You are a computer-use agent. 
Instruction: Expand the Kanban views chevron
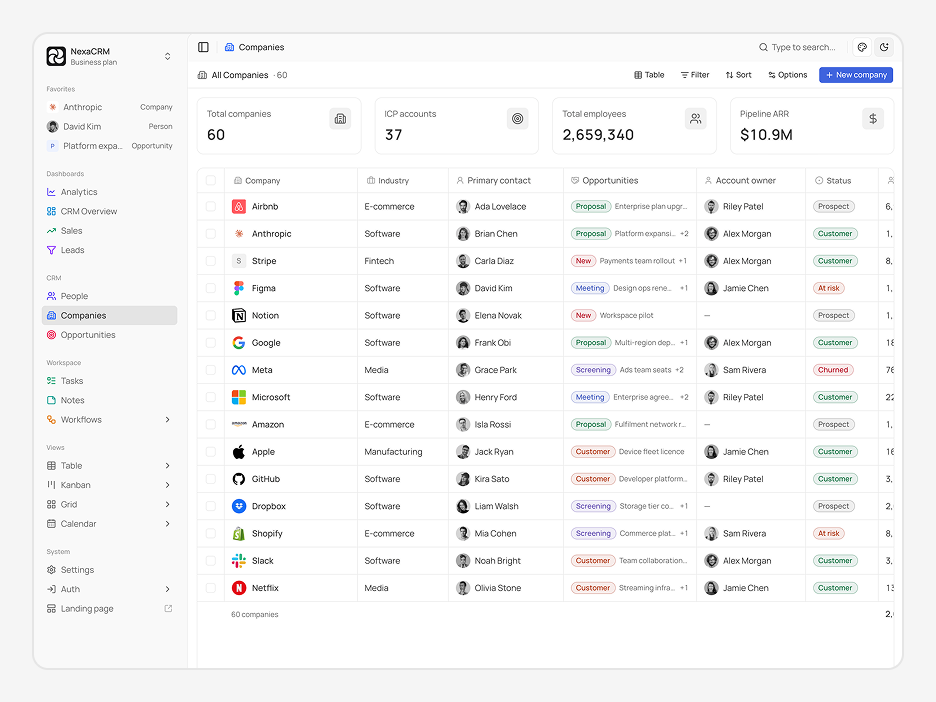(x=168, y=485)
